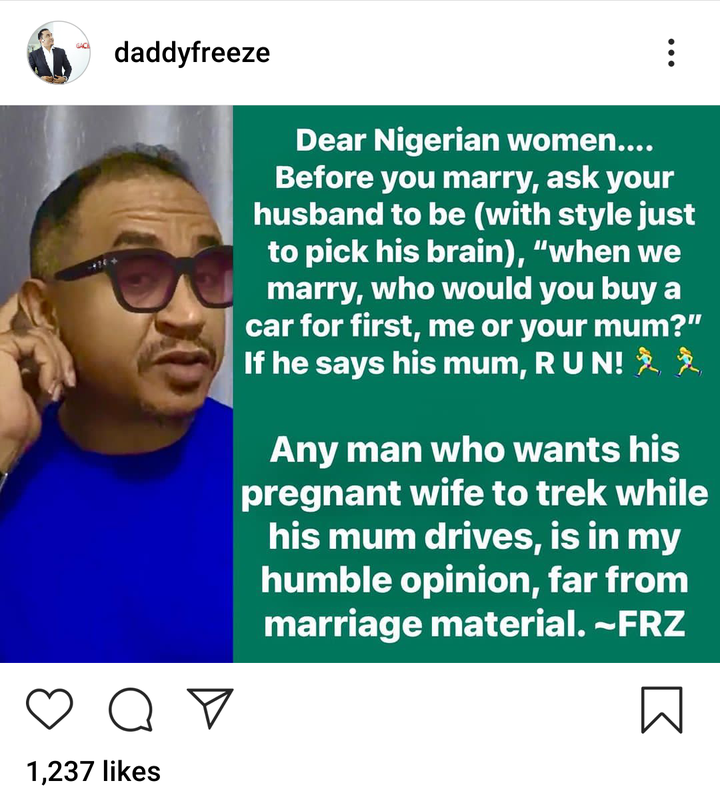
Task: Open comments with the speech bubble icon
Action: 131,710
